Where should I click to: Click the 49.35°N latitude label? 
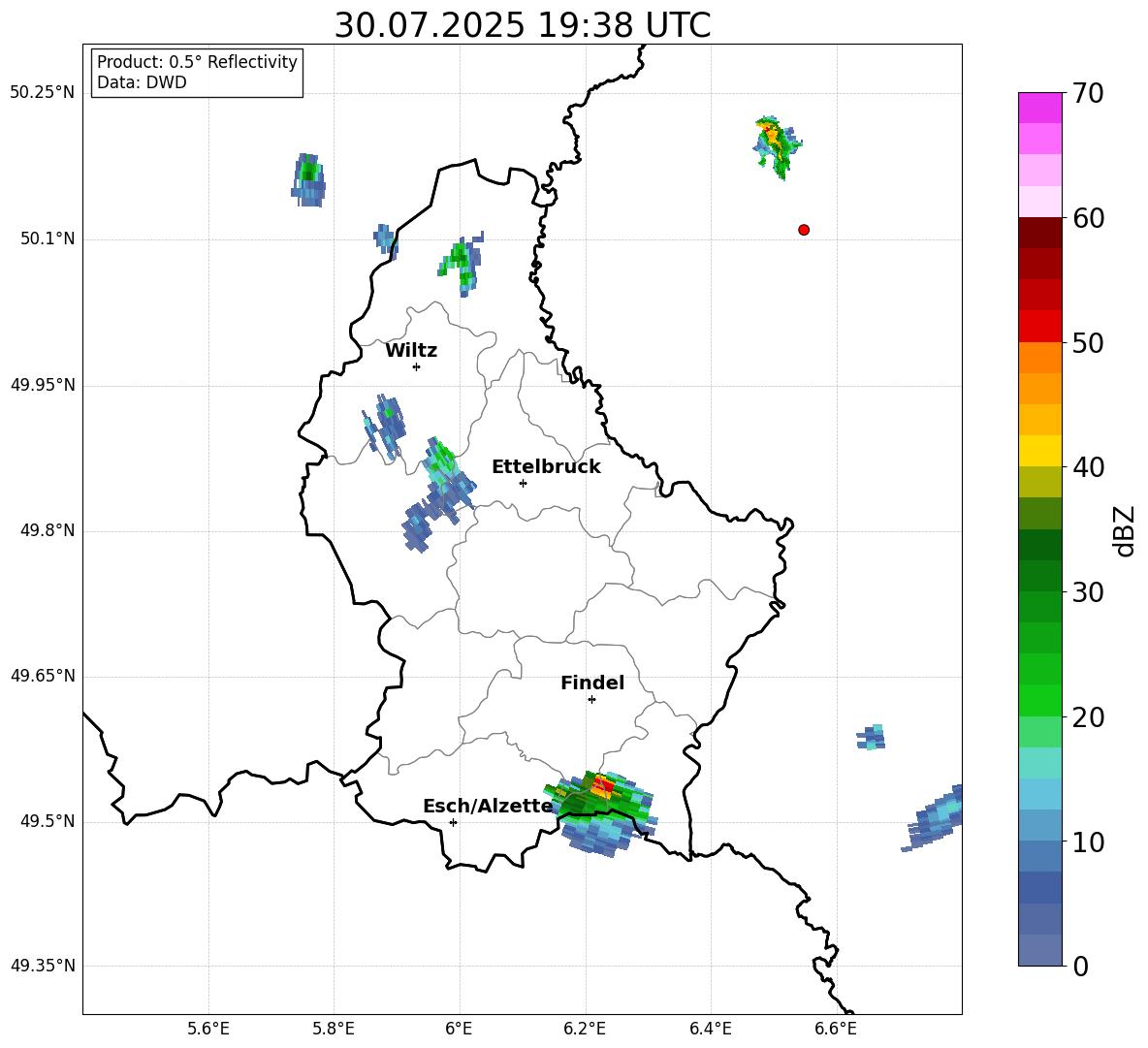click(x=43, y=966)
